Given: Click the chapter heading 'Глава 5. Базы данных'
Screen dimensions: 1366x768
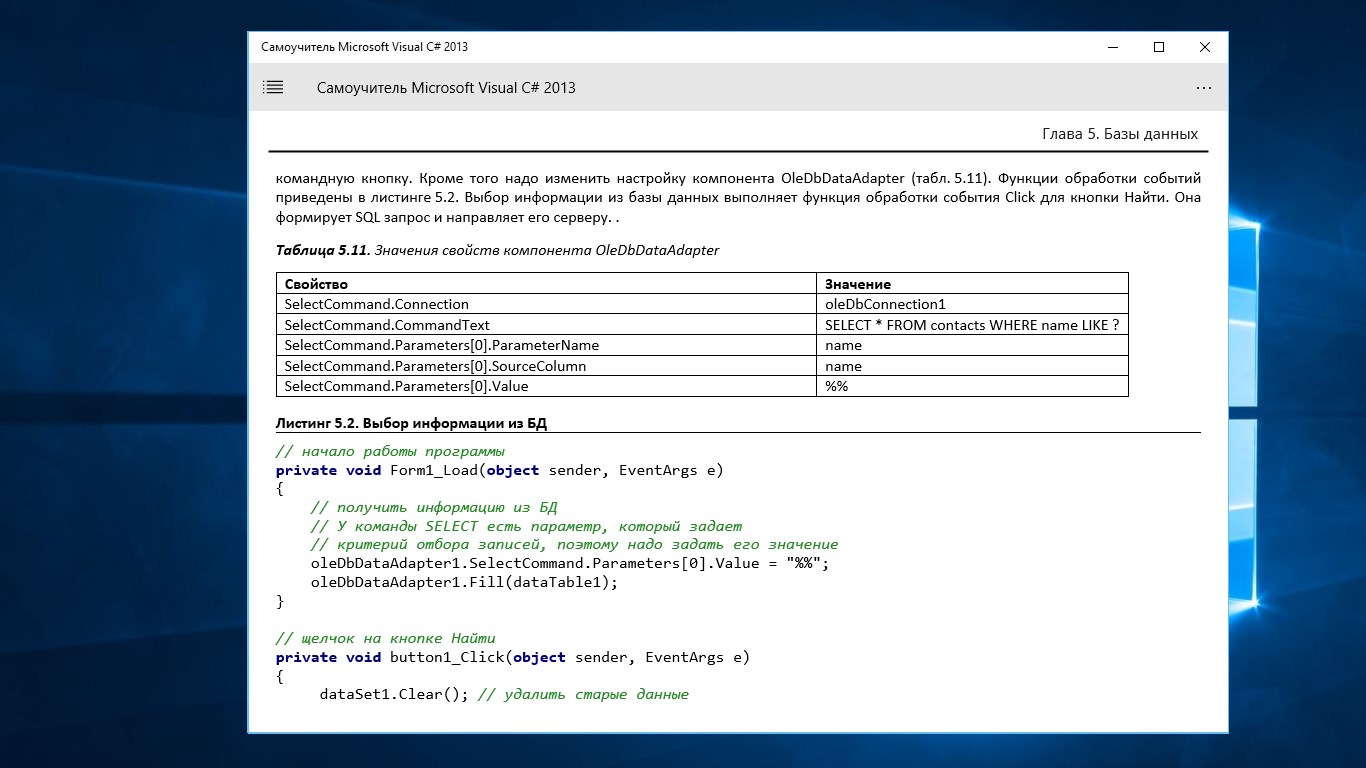Looking at the screenshot, I should click(1120, 134).
